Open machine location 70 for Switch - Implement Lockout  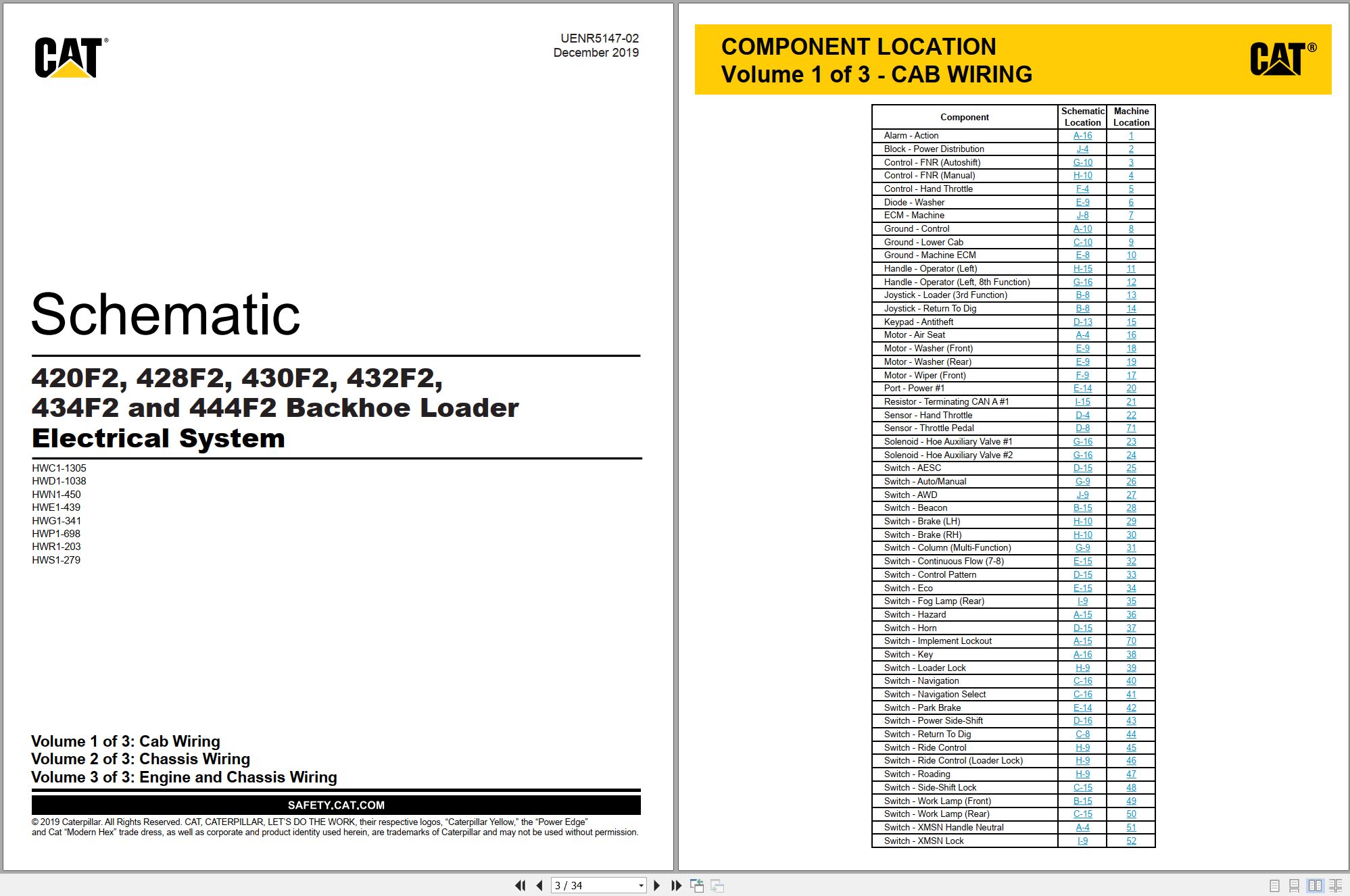(1131, 641)
